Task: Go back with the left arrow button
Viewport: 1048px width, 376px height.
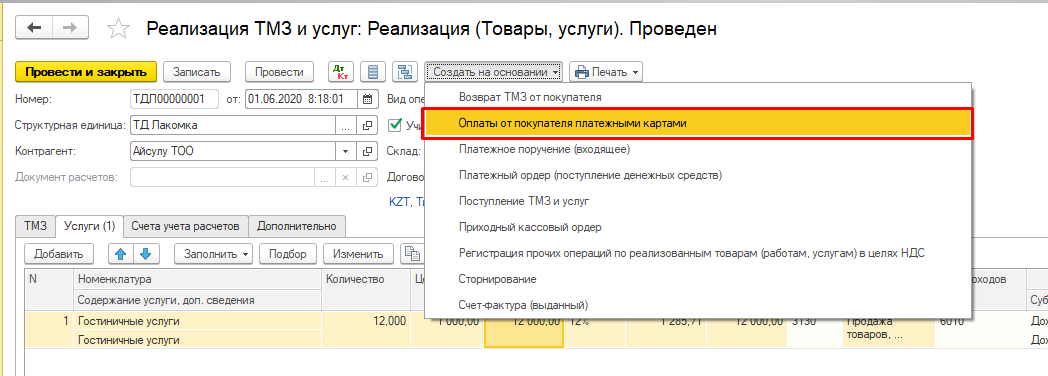Action: pos(34,27)
